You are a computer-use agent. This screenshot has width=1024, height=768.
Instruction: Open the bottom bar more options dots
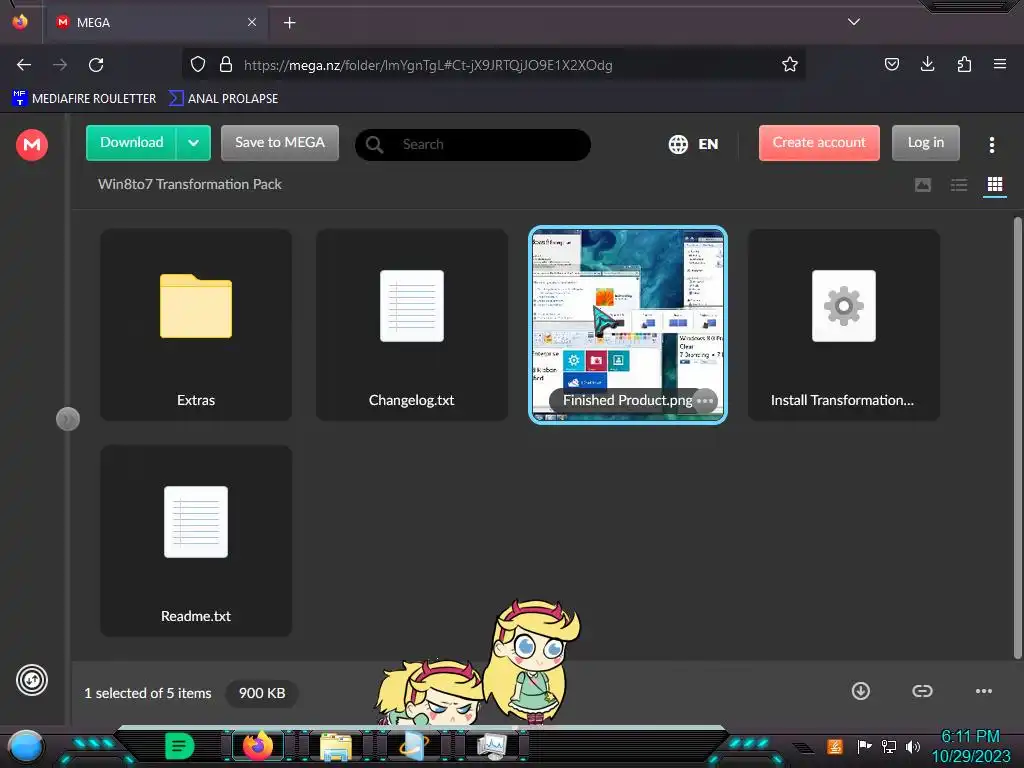(x=984, y=691)
